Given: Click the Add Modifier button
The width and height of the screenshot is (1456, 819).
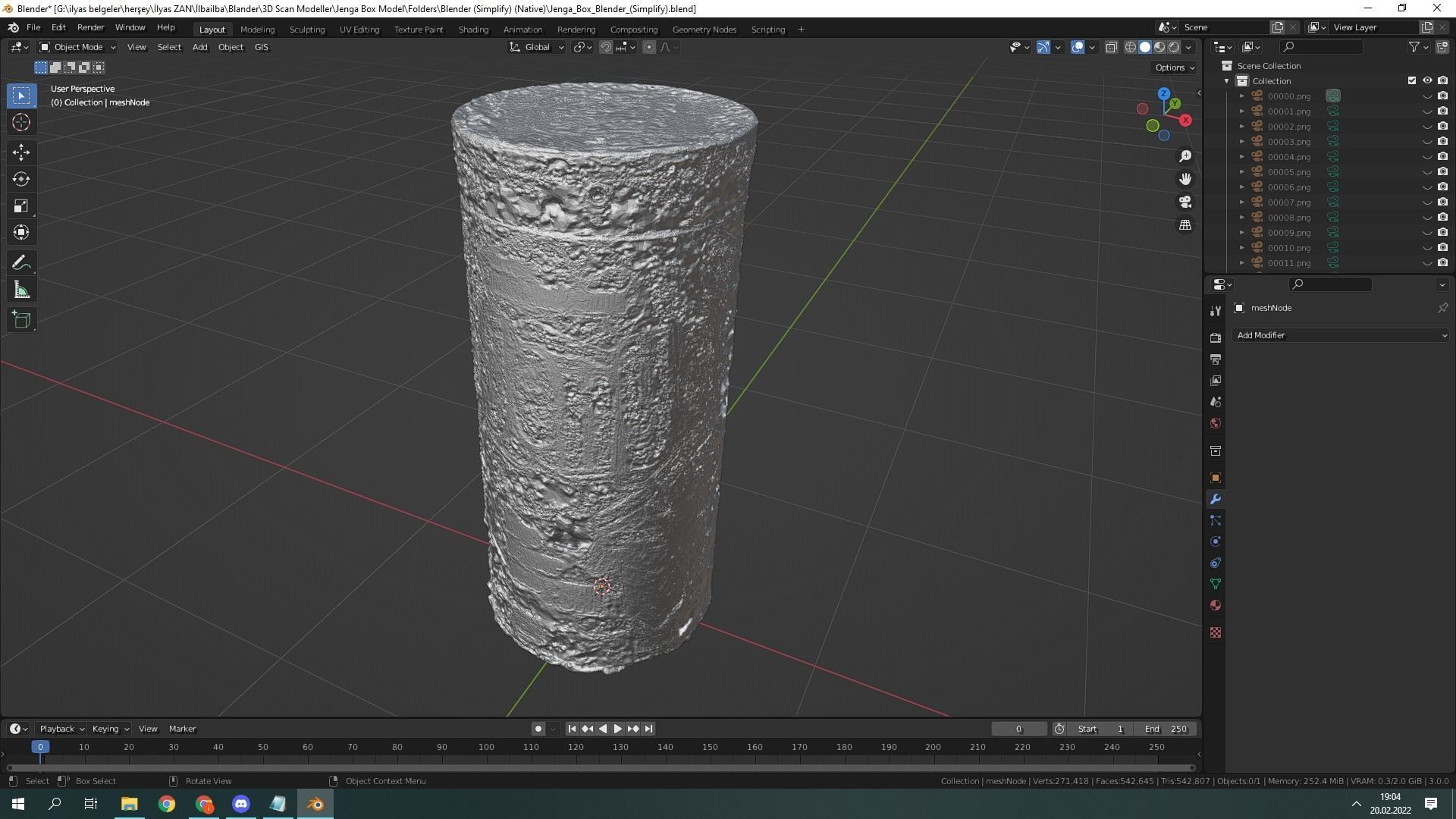Looking at the screenshot, I should pos(1339,335).
